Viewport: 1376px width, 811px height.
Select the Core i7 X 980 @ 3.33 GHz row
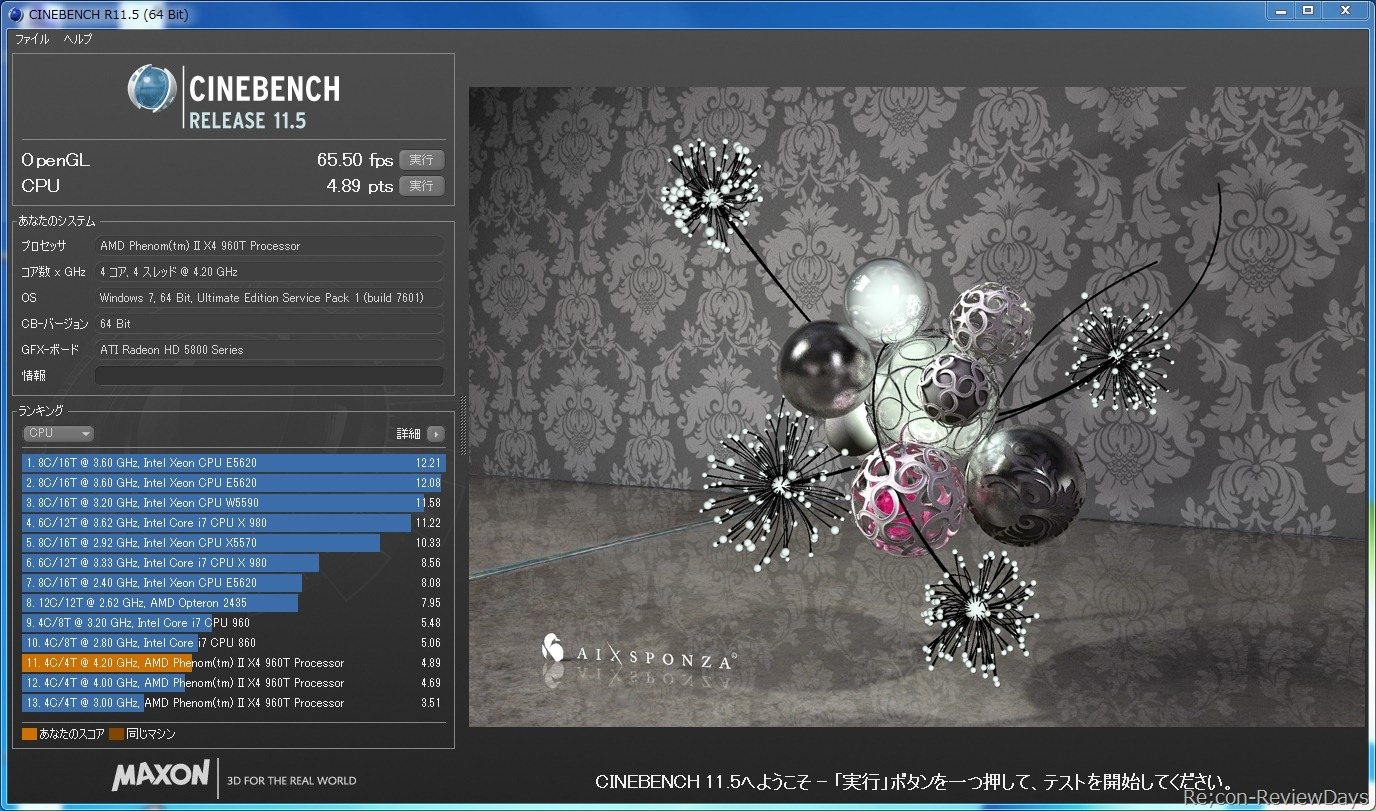pos(233,563)
